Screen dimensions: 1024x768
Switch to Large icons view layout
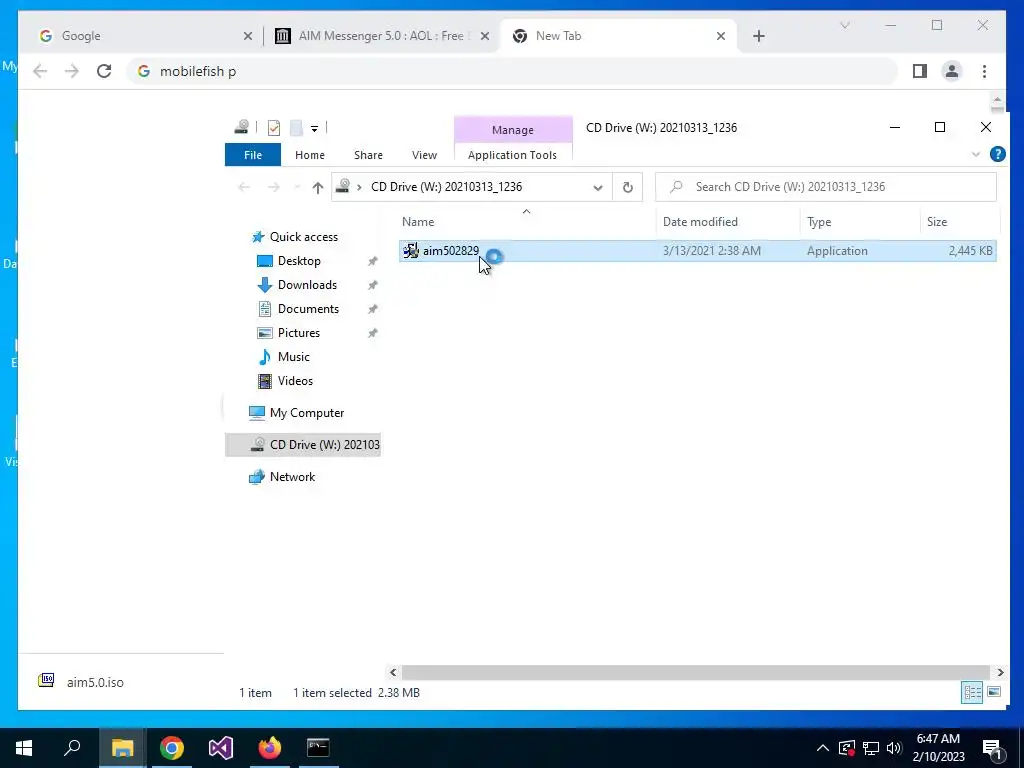pyautogui.click(x=994, y=692)
